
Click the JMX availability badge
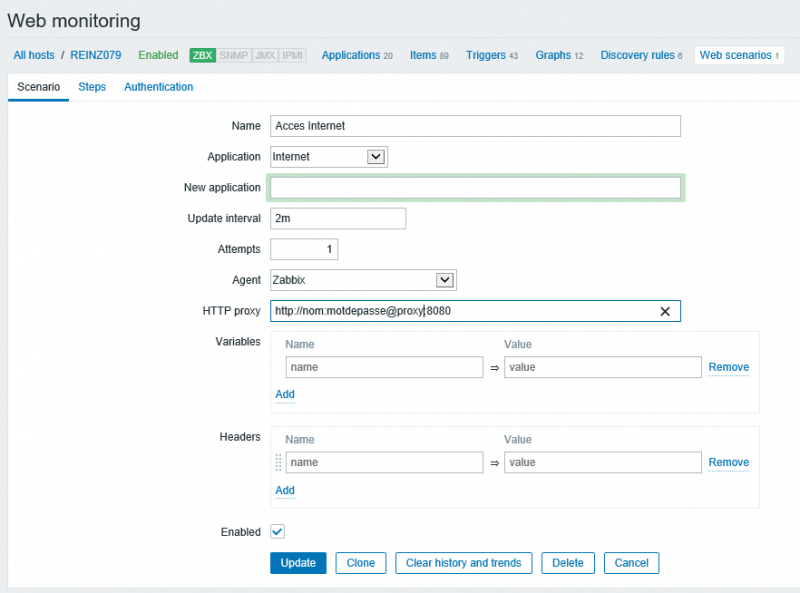coord(265,56)
